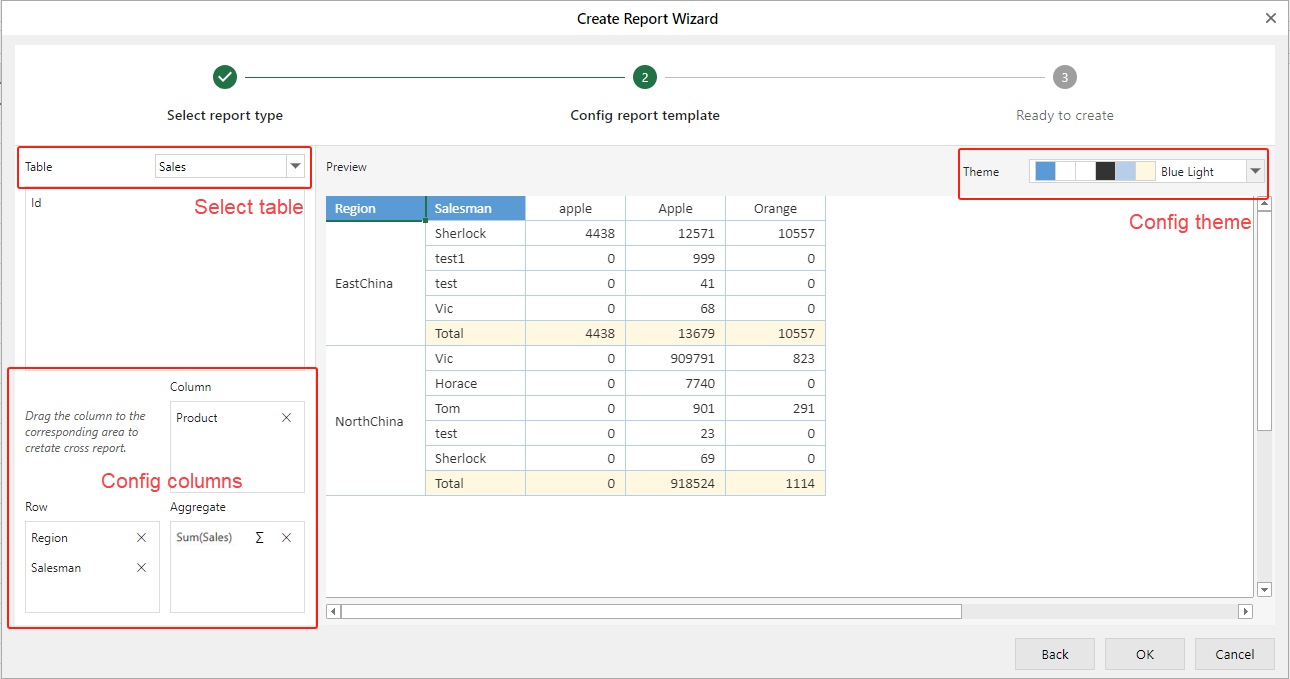Click the Region header in preview

pyautogui.click(x=376, y=208)
